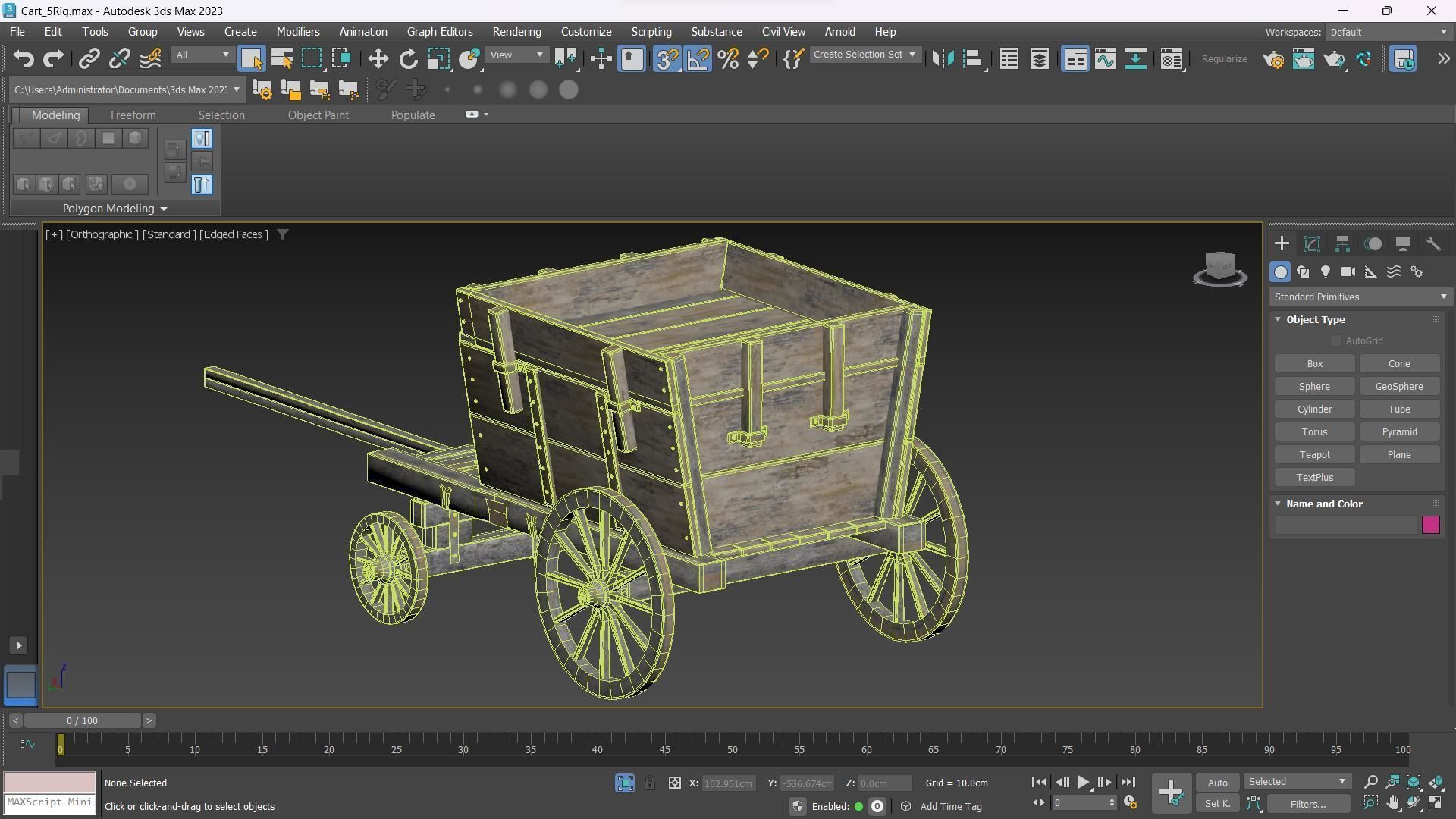
Task: Open the Material Editor icon
Action: pos(1172,59)
